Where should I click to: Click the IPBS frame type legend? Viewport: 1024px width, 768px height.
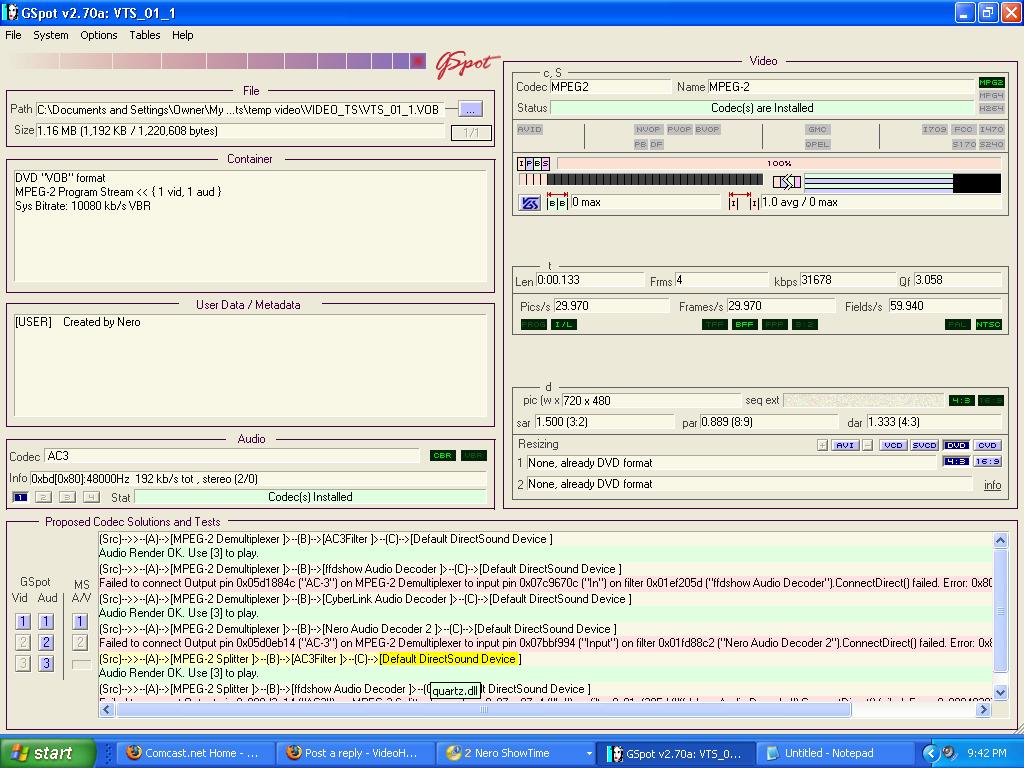click(x=534, y=163)
